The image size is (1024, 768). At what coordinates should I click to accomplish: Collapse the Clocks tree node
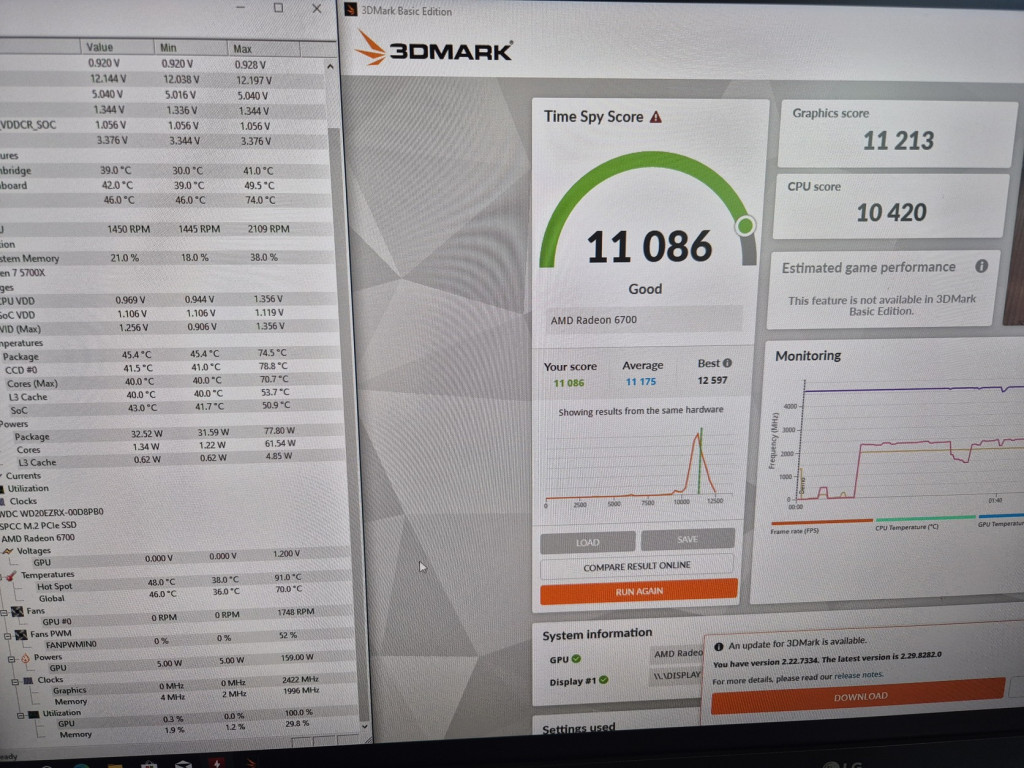15,682
